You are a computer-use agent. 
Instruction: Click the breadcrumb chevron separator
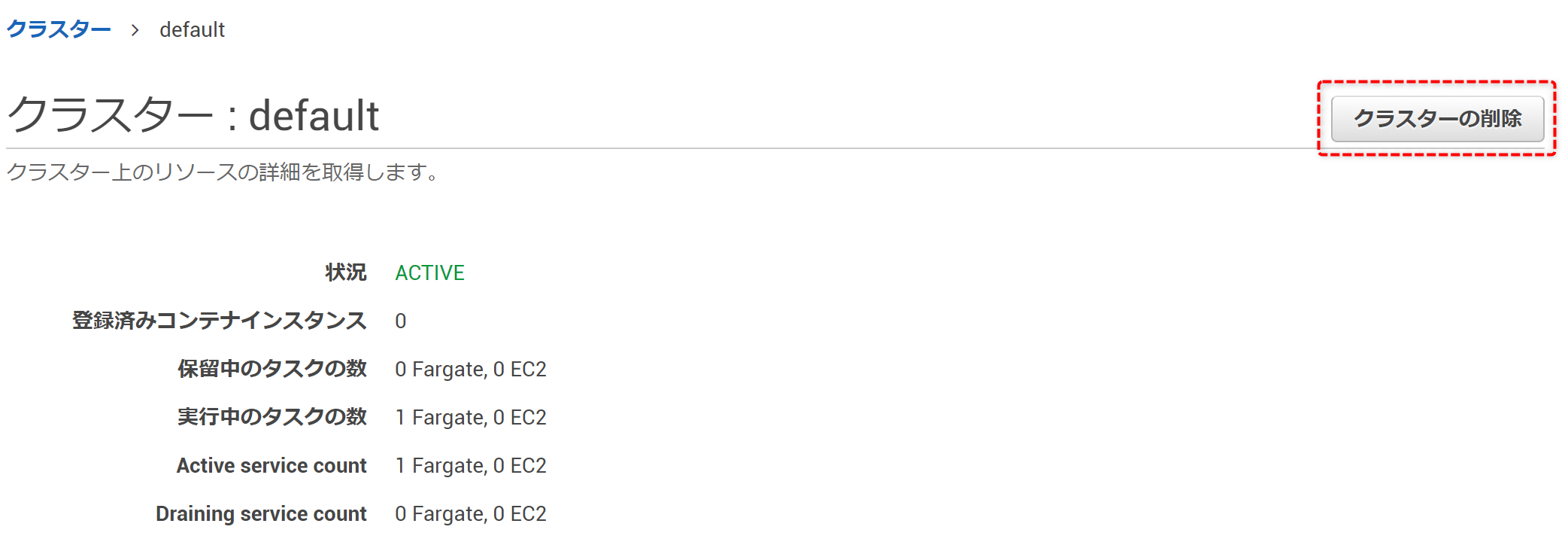click(135, 30)
